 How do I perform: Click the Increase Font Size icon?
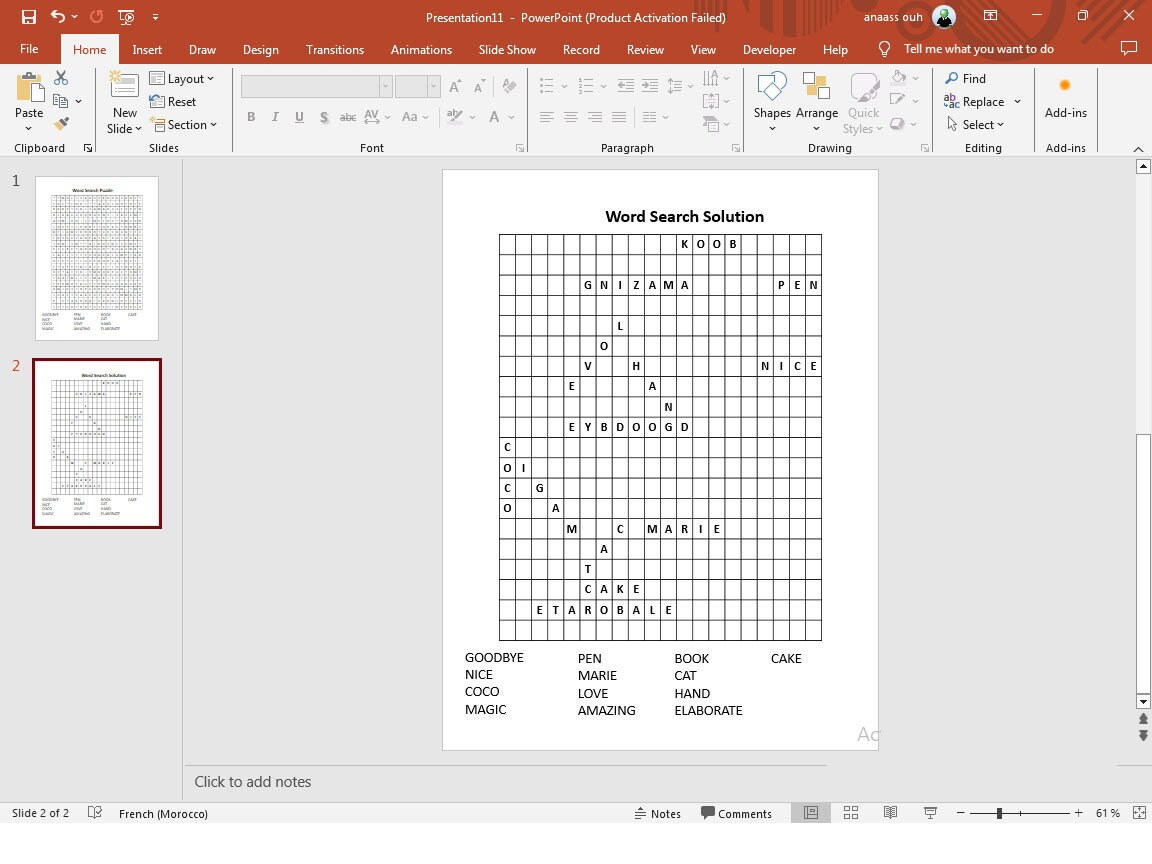tap(453, 87)
